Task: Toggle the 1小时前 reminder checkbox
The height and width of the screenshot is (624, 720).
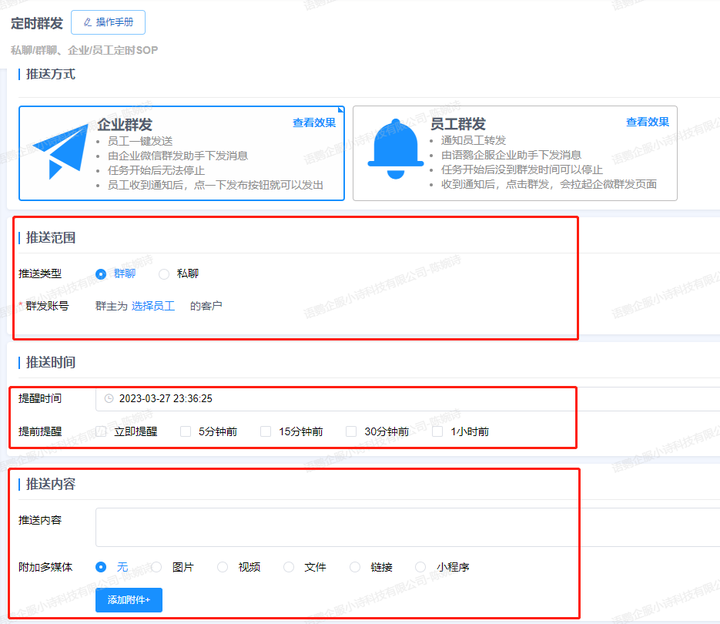Action: (438, 431)
